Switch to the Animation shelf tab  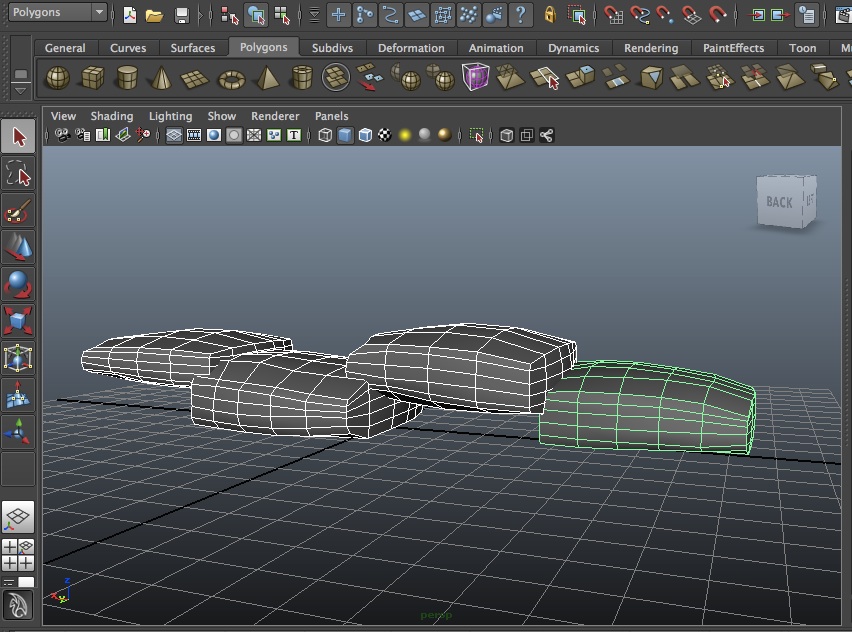click(496, 48)
